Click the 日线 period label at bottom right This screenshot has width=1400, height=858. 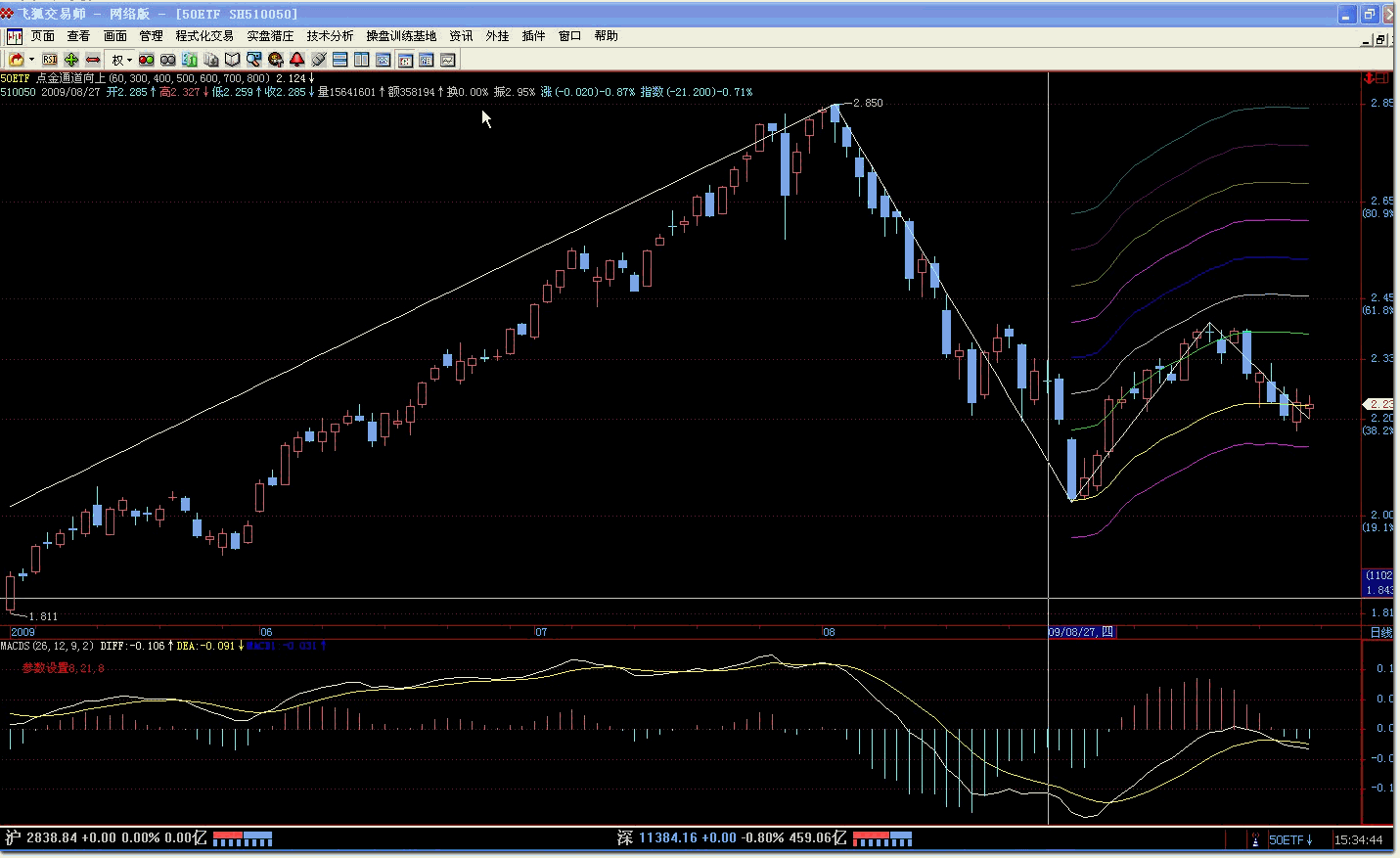coord(1380,633)
